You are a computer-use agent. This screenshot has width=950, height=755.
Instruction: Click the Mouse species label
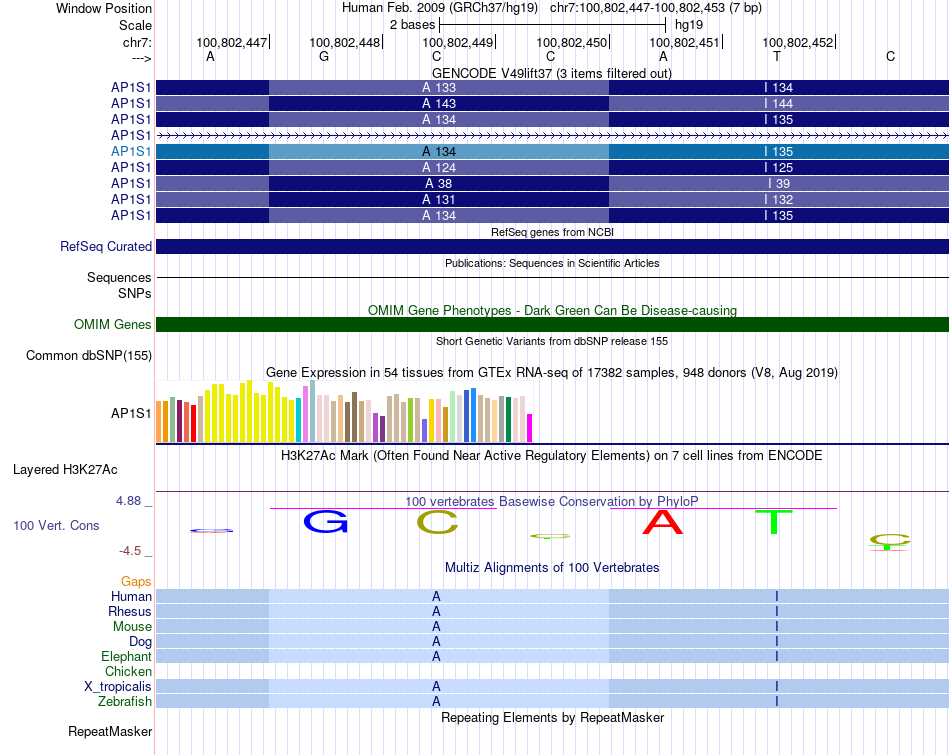[132, 627]
